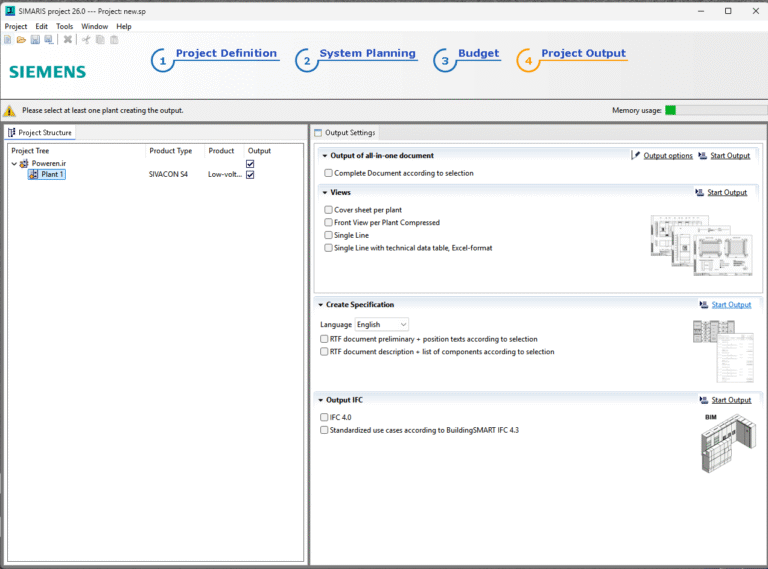Screen dimensions: 768x569
Task: Enable the IFC 4.0 checkbox
Action: tap(324, 417)
